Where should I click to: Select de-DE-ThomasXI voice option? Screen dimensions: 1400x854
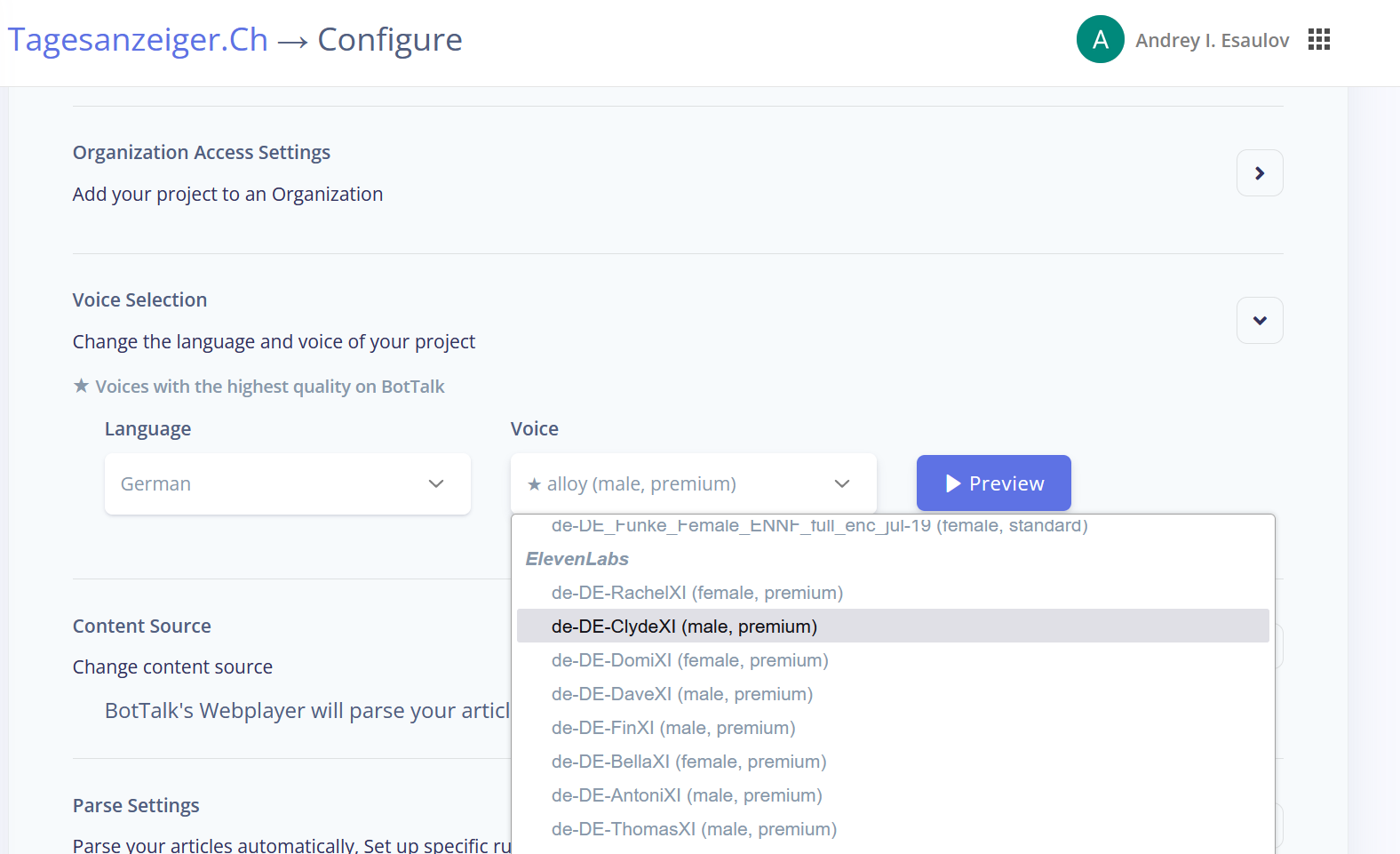694,829
